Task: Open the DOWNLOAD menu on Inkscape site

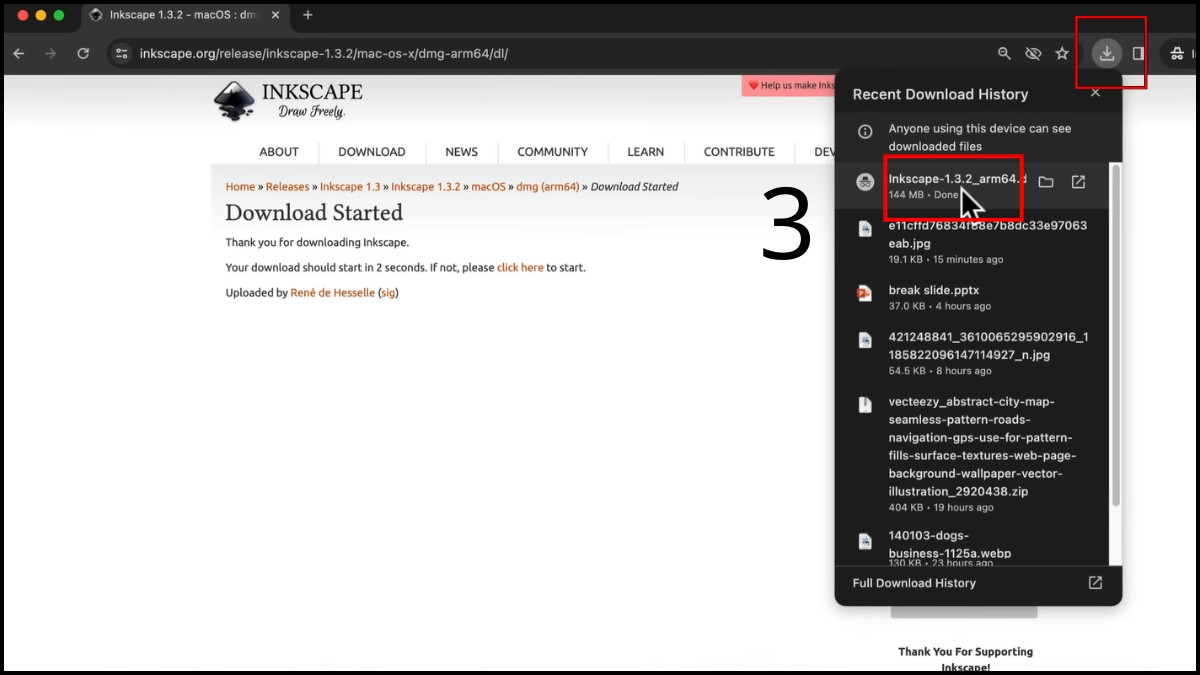Action: tap(371, 152)
